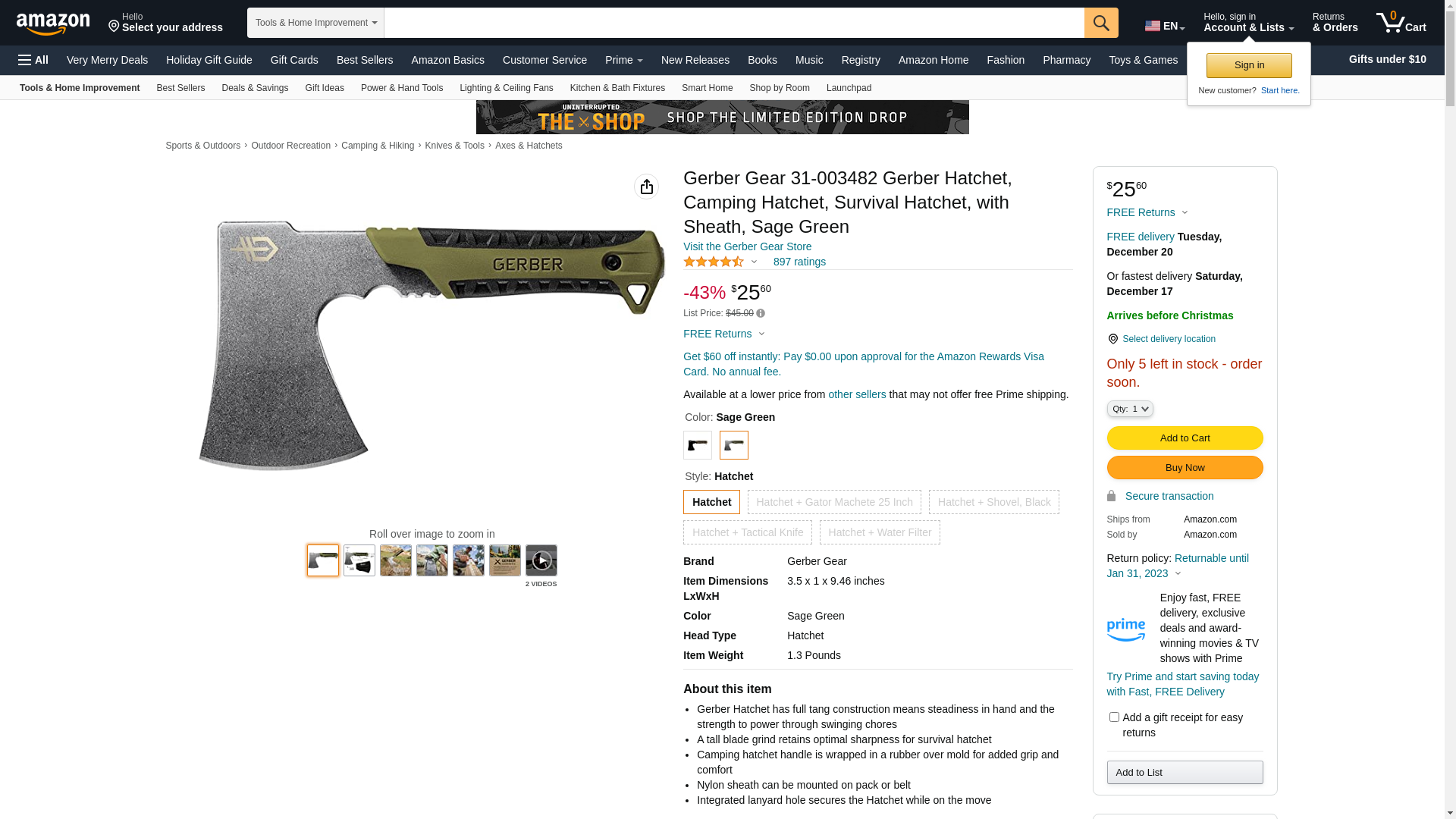Click the Amazon logo
Viewport: 1456px width, 819px height.
point(53,24)
